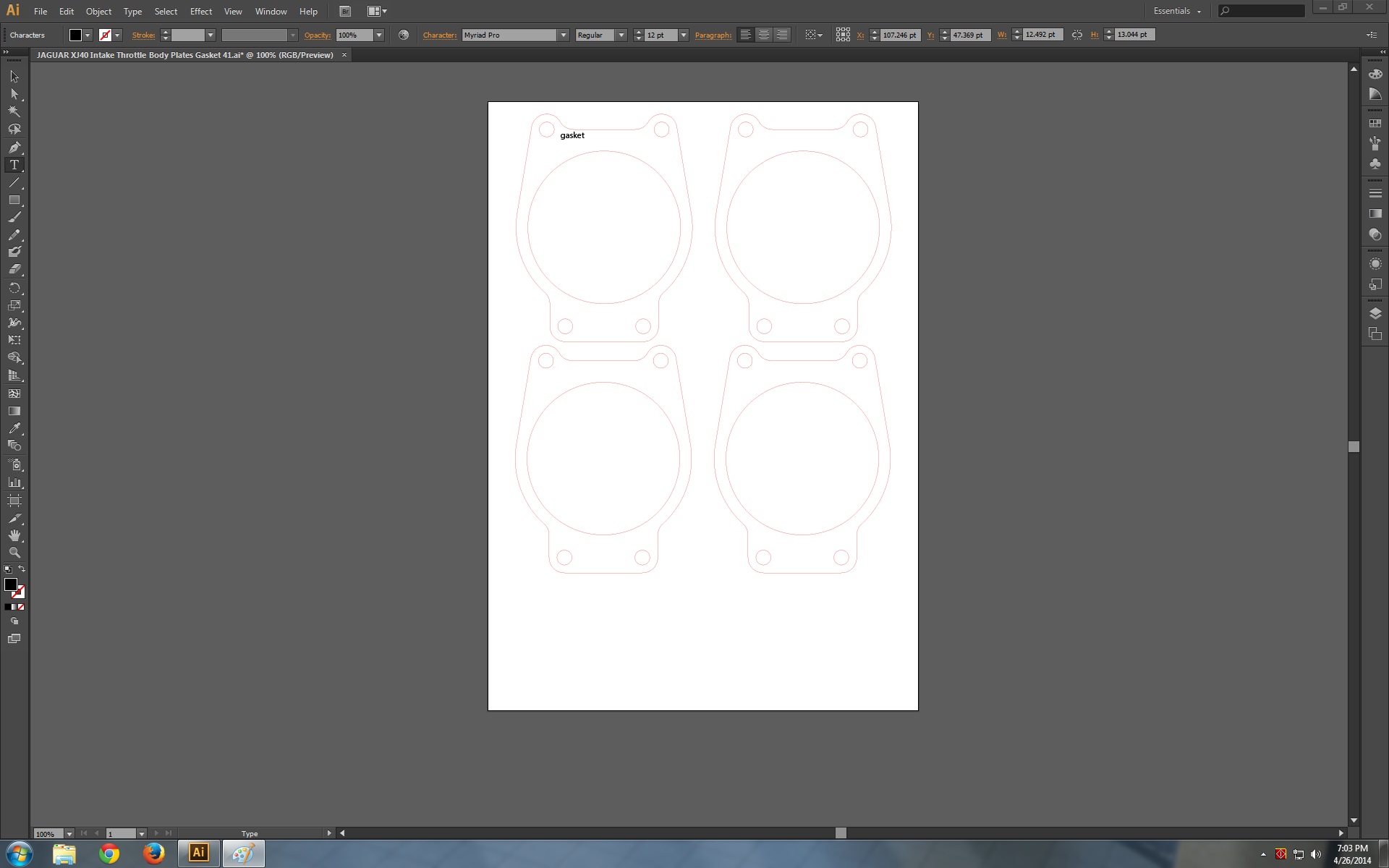Select the Line Segment tool
The image size is (1389, 868).
pos(14,182)
